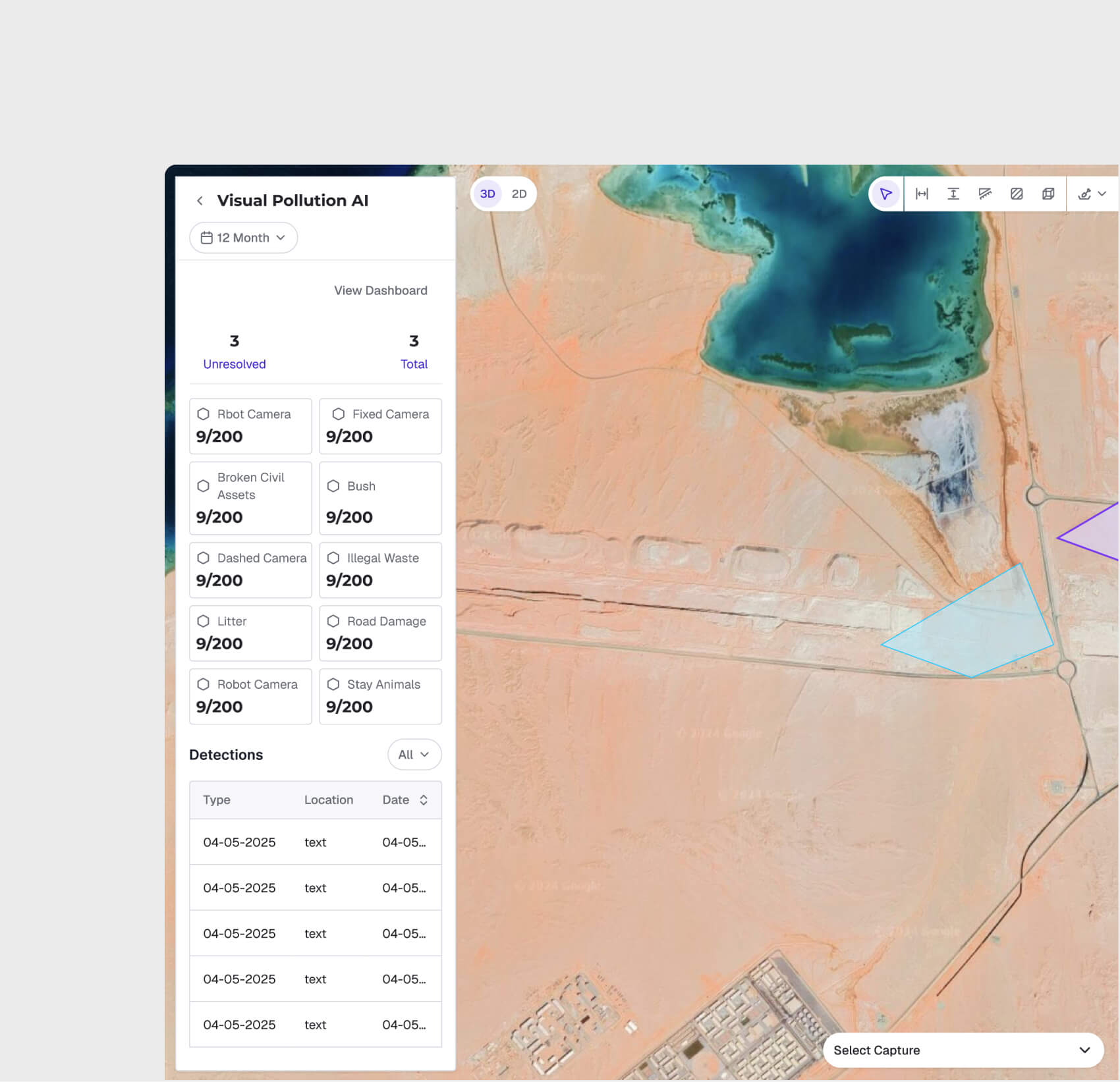Image resolution: width=1120 pixels, height=1082 pixels.
Task: Open the Select Capture dropdown
Action: tap(963, 1050)
